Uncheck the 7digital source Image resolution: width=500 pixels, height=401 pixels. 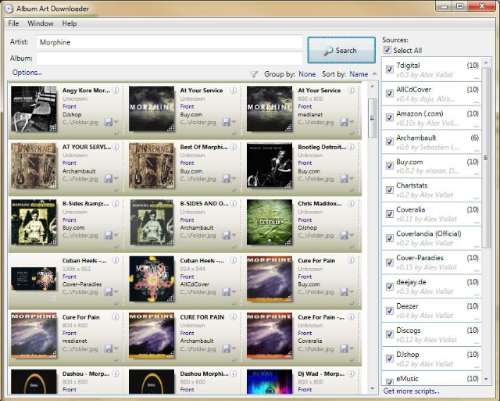[x=389, y=69]
